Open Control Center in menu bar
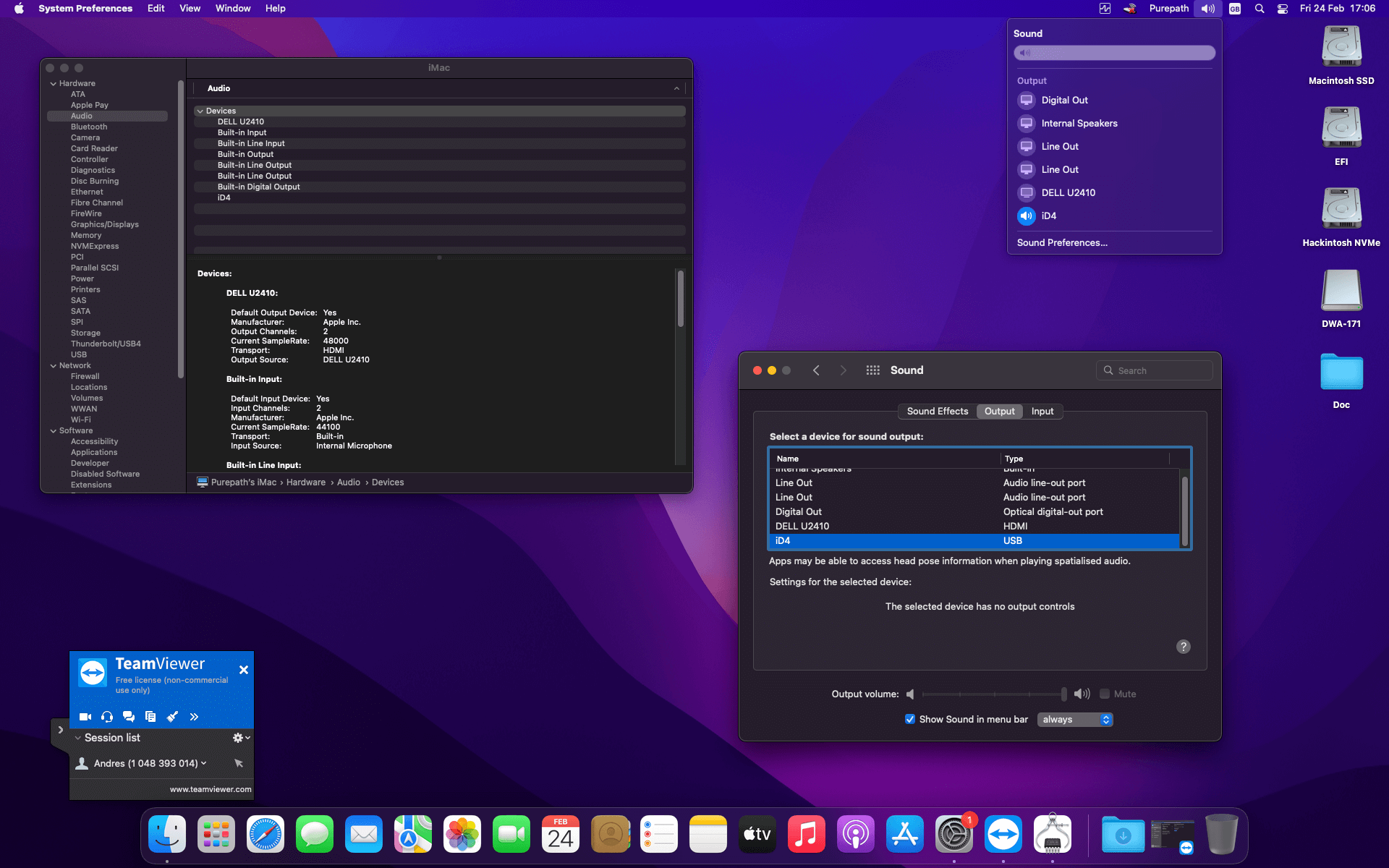Viewport: 1389px width, 868px height. pyautogui.click(x=1282, y=9)
